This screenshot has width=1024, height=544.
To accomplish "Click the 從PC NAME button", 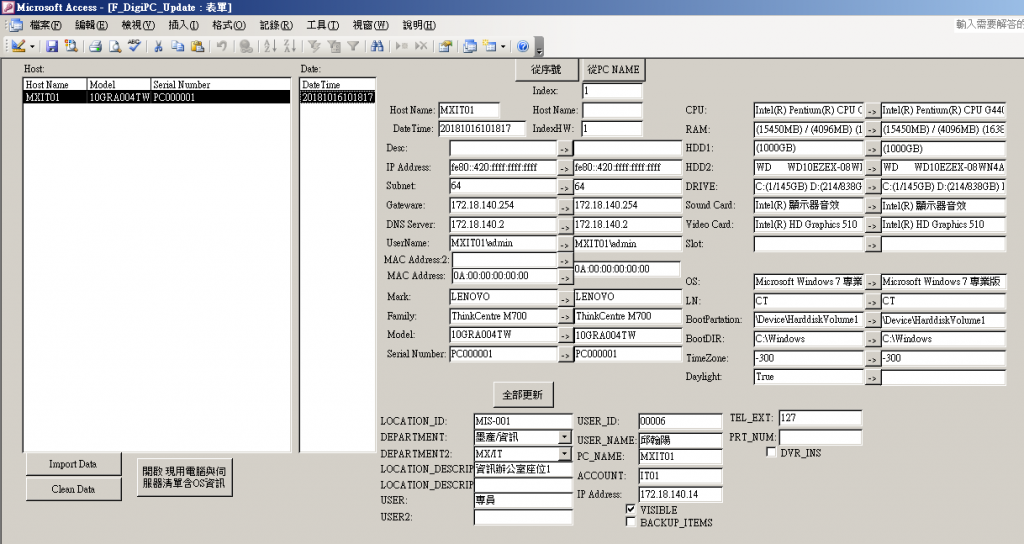I will 613,69.
